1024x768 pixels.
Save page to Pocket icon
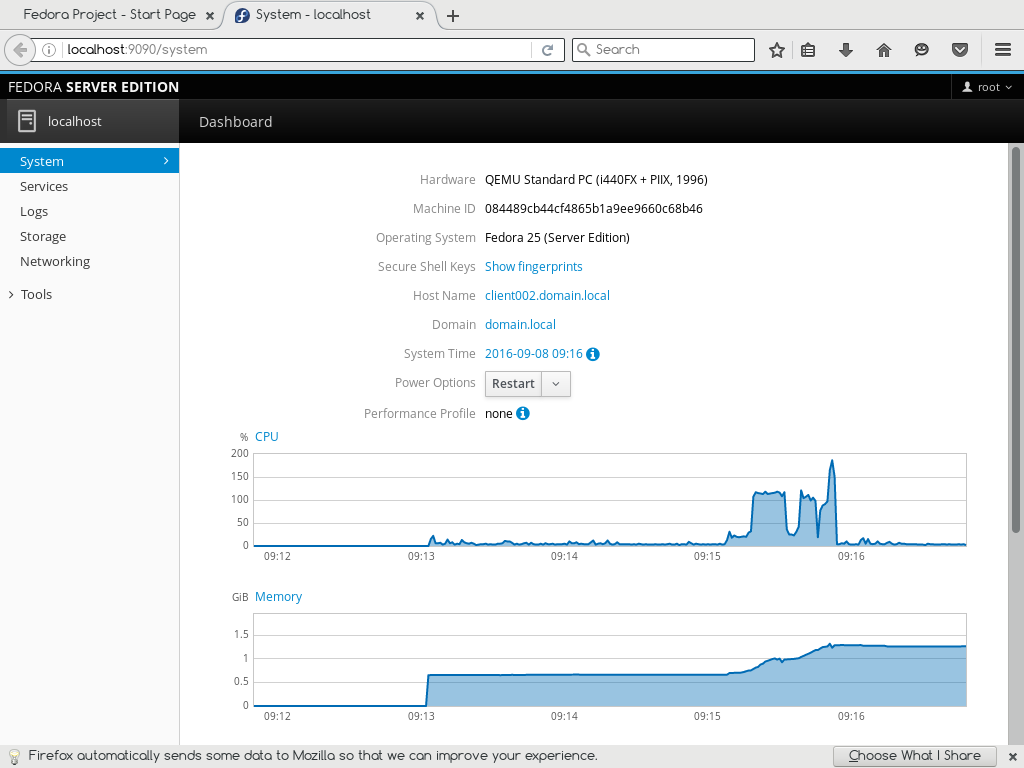point(959,50)
